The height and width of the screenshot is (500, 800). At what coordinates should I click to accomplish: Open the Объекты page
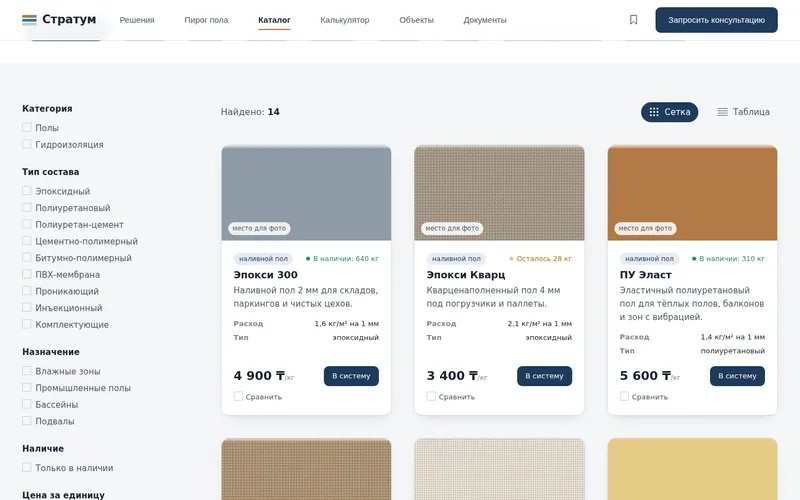click(416, 20)
